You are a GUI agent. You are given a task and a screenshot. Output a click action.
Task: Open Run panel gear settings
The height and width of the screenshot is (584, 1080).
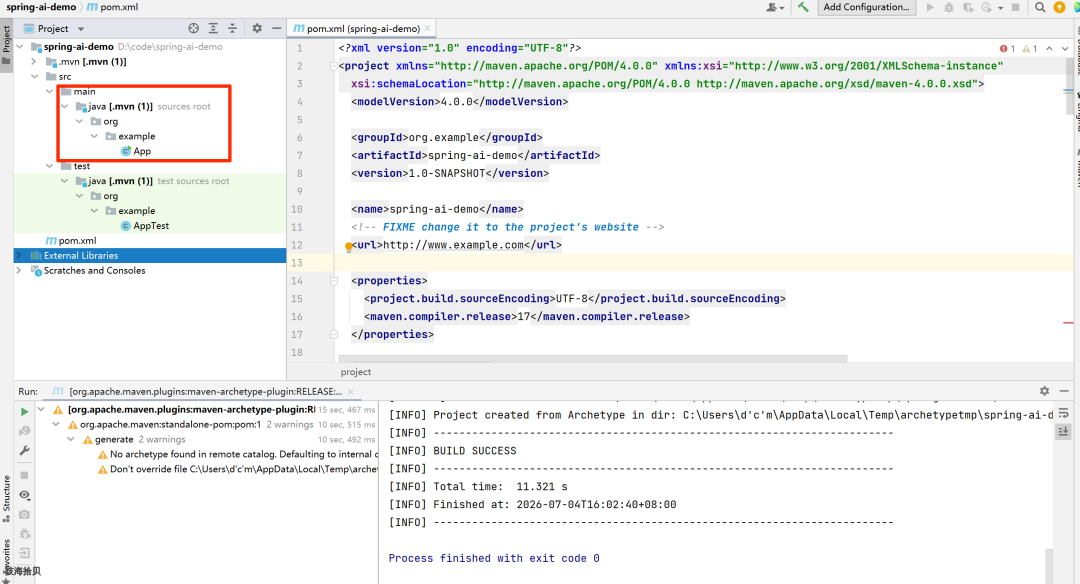(x=1044, y=390)
